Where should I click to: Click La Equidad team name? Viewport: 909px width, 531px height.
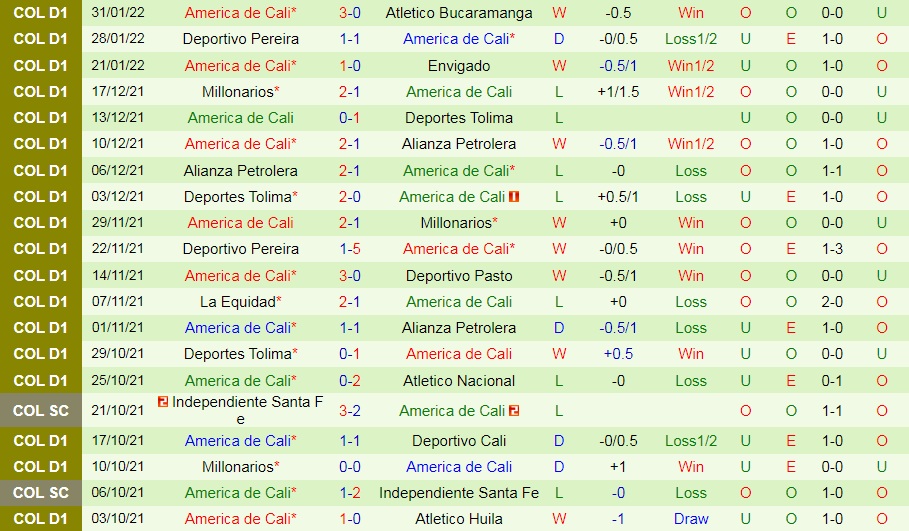click(237, 301)
